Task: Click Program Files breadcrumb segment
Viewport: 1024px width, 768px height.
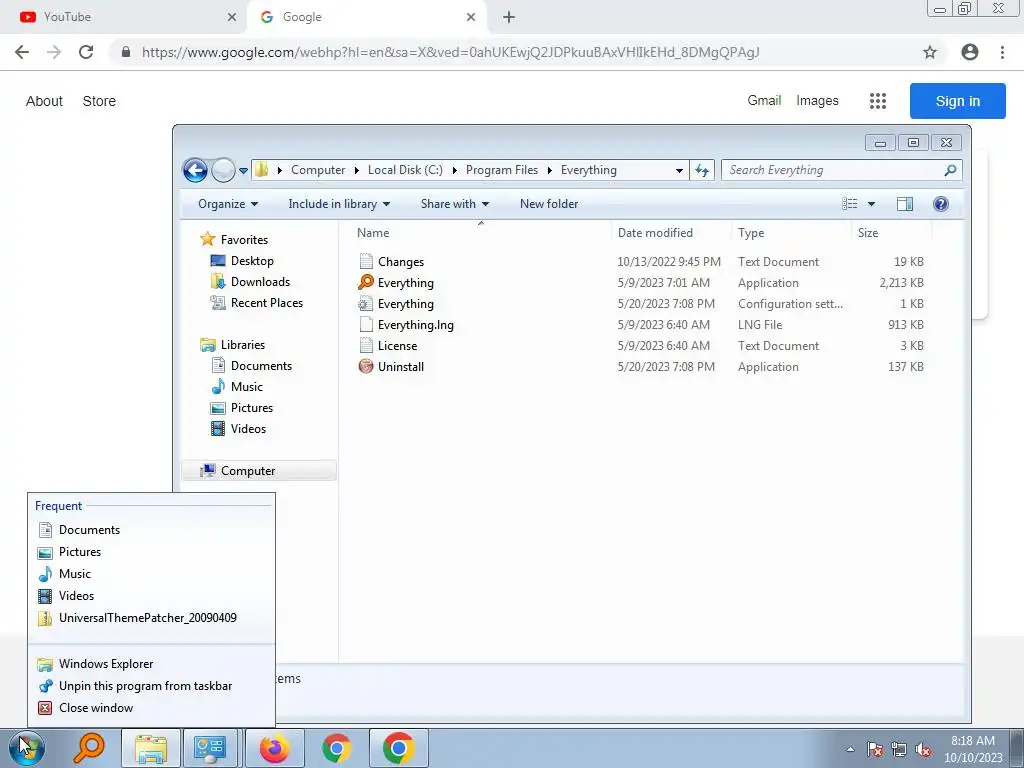Action: pyautogui.click(x=502, y=170)
